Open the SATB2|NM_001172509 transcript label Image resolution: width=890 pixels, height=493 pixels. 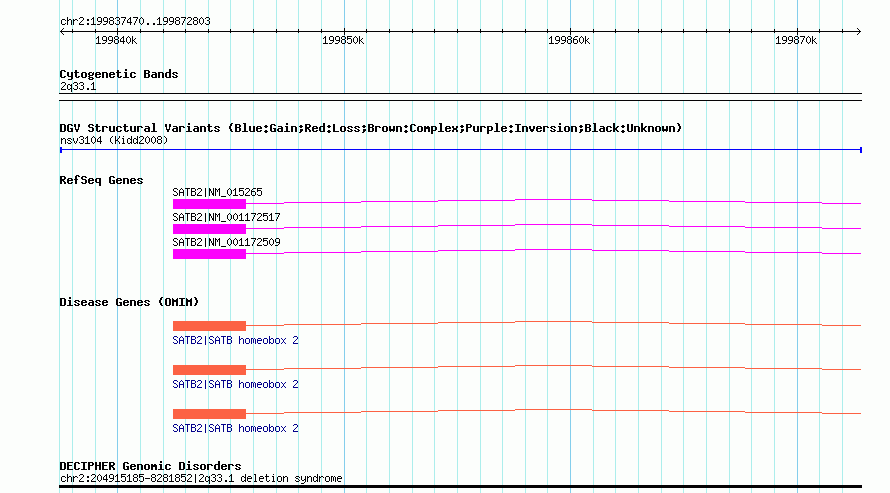click(x=226, y=242)
